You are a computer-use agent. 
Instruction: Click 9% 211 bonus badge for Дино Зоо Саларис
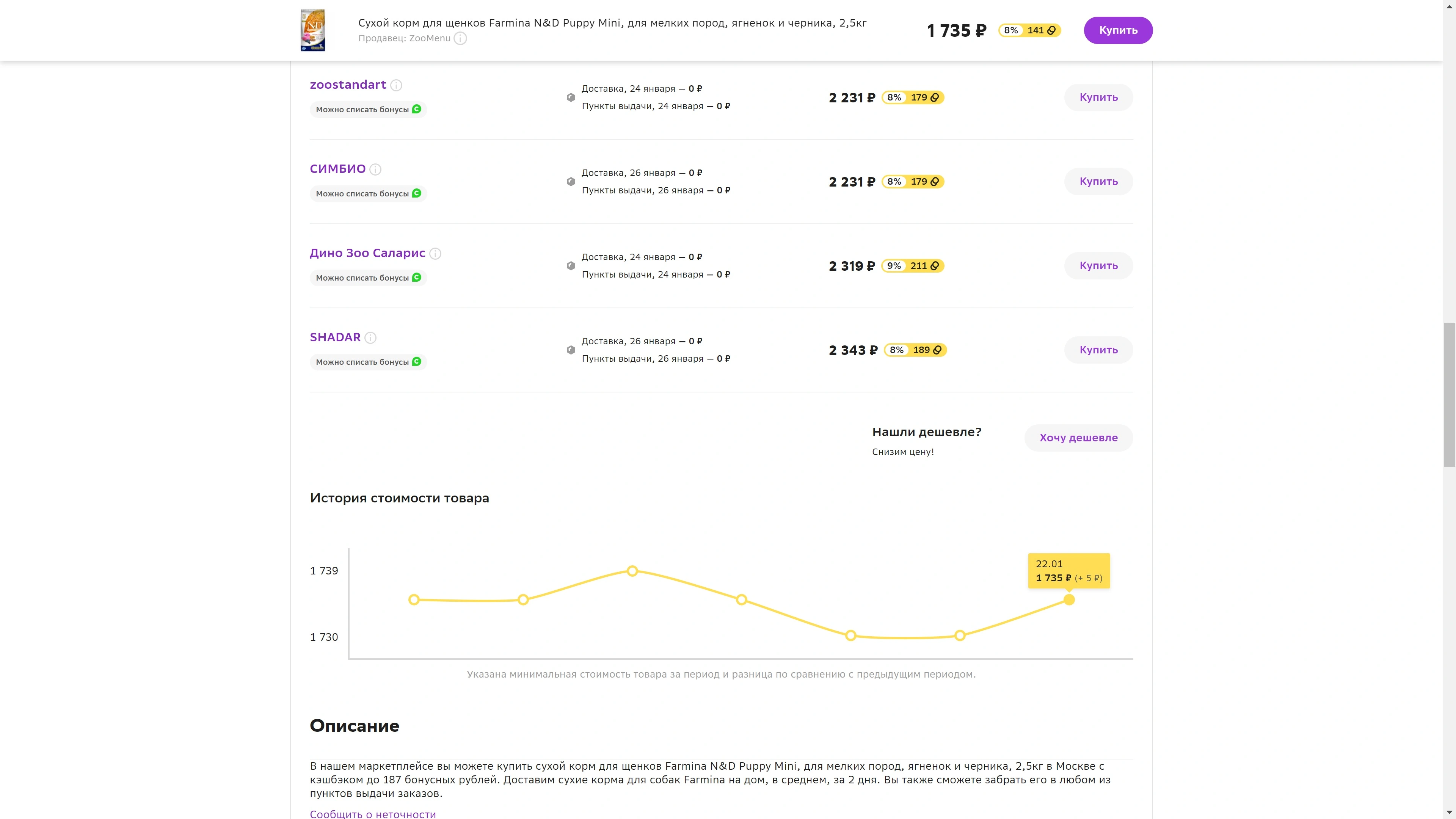(913, 266)
